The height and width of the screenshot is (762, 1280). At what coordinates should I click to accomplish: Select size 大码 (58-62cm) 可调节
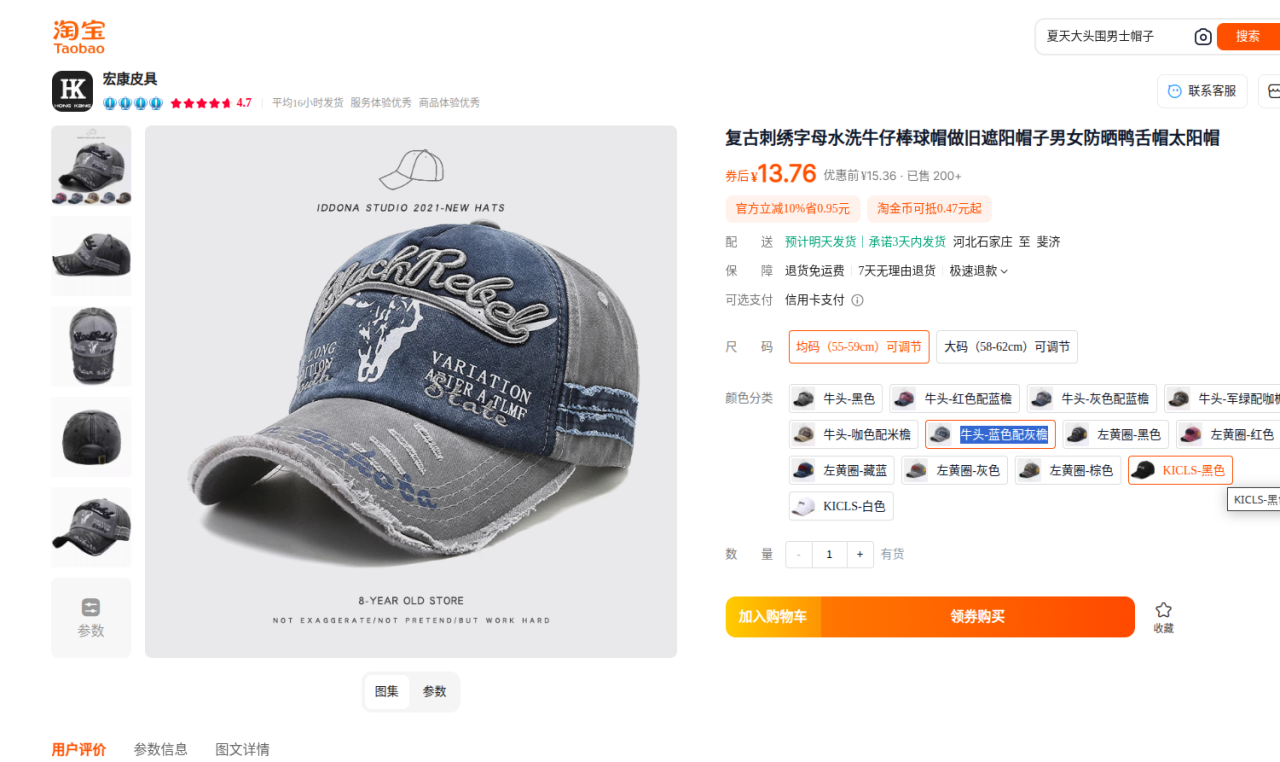pos(1007,347)
